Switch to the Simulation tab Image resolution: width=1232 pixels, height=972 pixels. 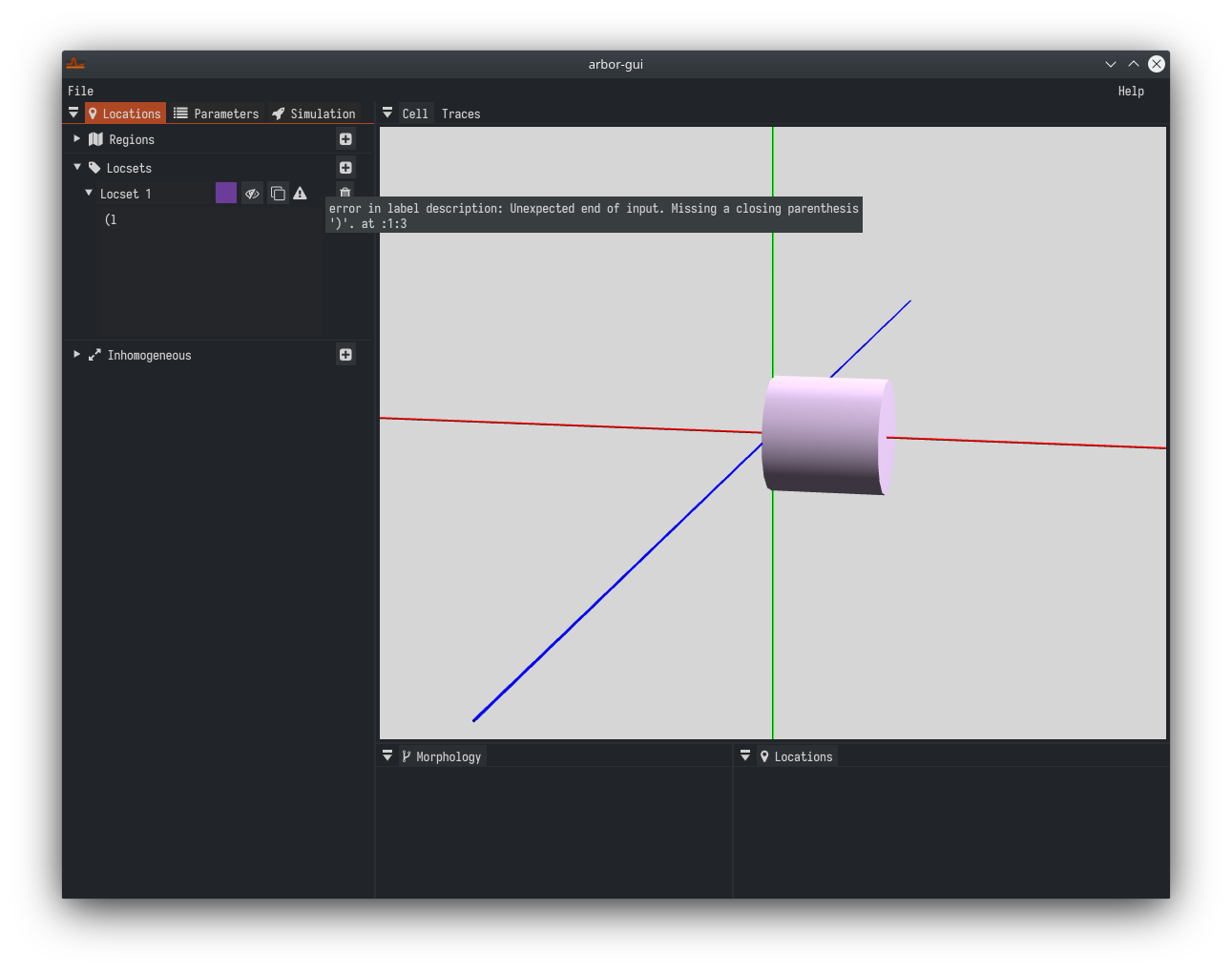click(x=314, y=114)
